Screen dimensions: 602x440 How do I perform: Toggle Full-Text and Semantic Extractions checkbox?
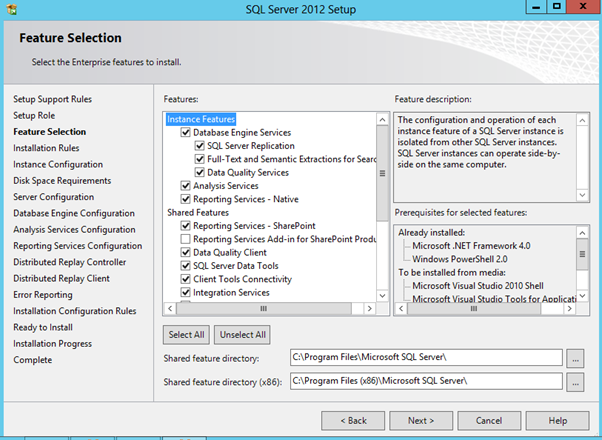pos(200,159)
